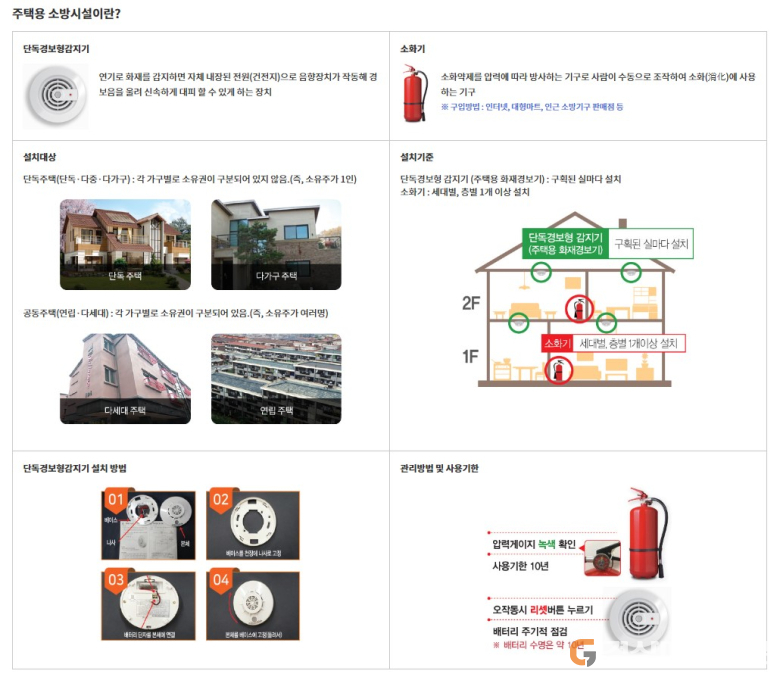The width and height of the screenshot is (780, 677).
Task: View installation step 03 battery connection image
Action: pyautogui.click(x=148, y=605)
